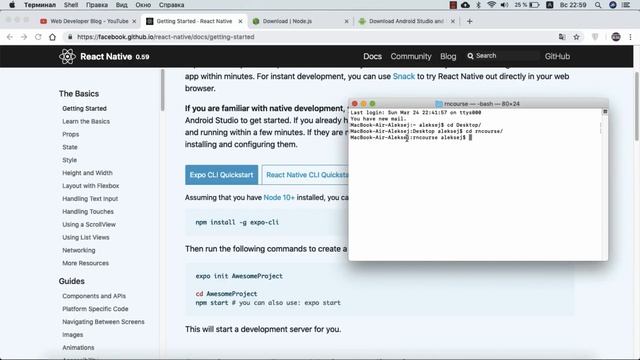640x360 pixels.
Task: Open More Resources in the sidebar
Action: point(85,263)
